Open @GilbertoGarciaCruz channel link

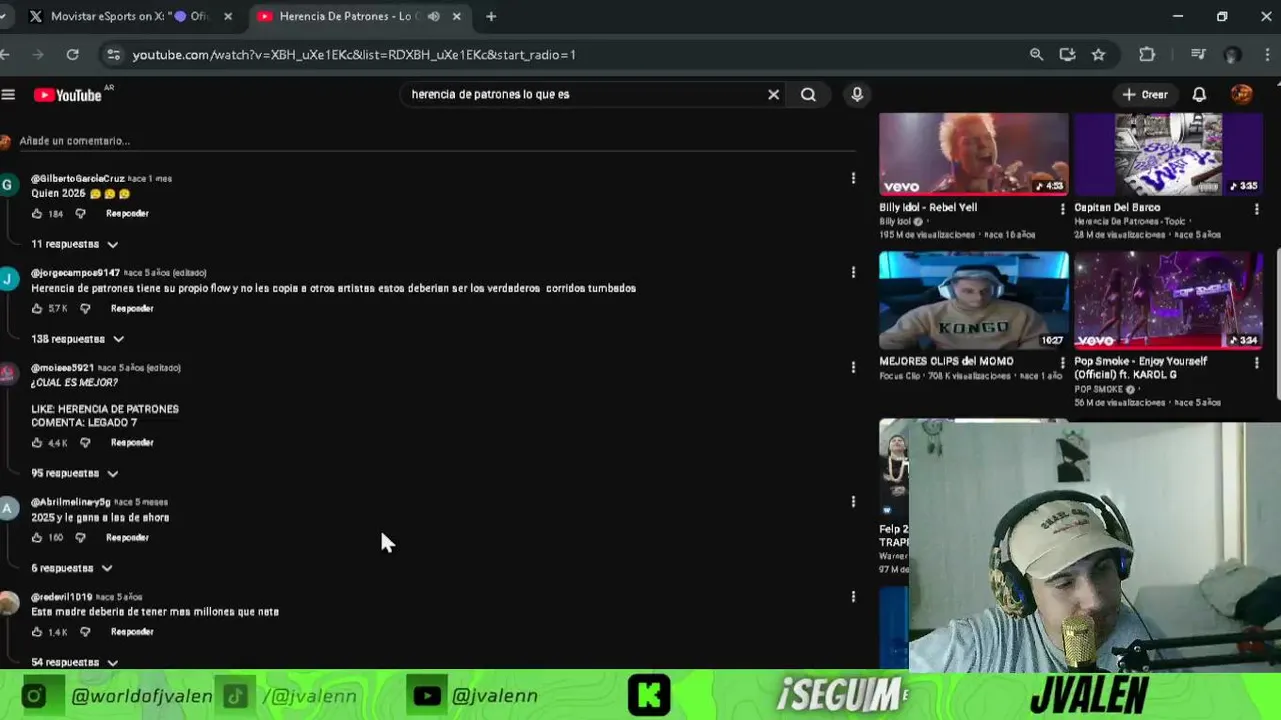coord(77,178)
